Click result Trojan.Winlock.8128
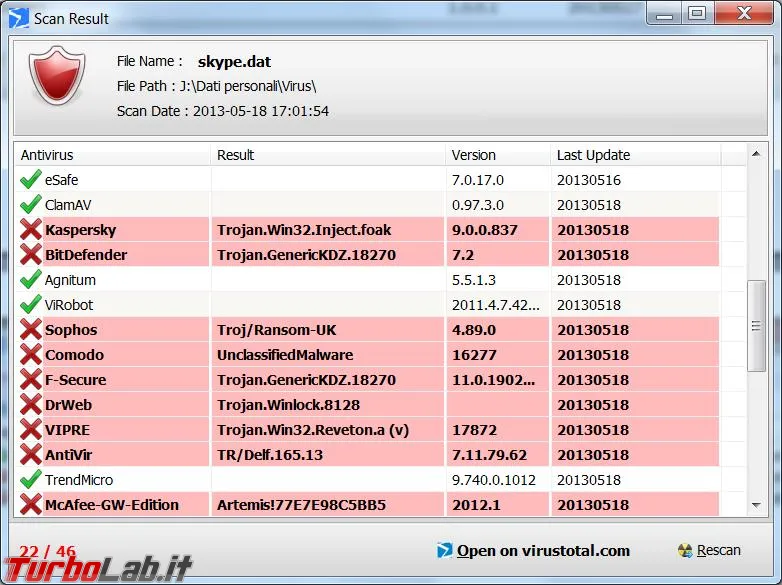This screenshot has width=782, height=585. click(x=288, y=404)
